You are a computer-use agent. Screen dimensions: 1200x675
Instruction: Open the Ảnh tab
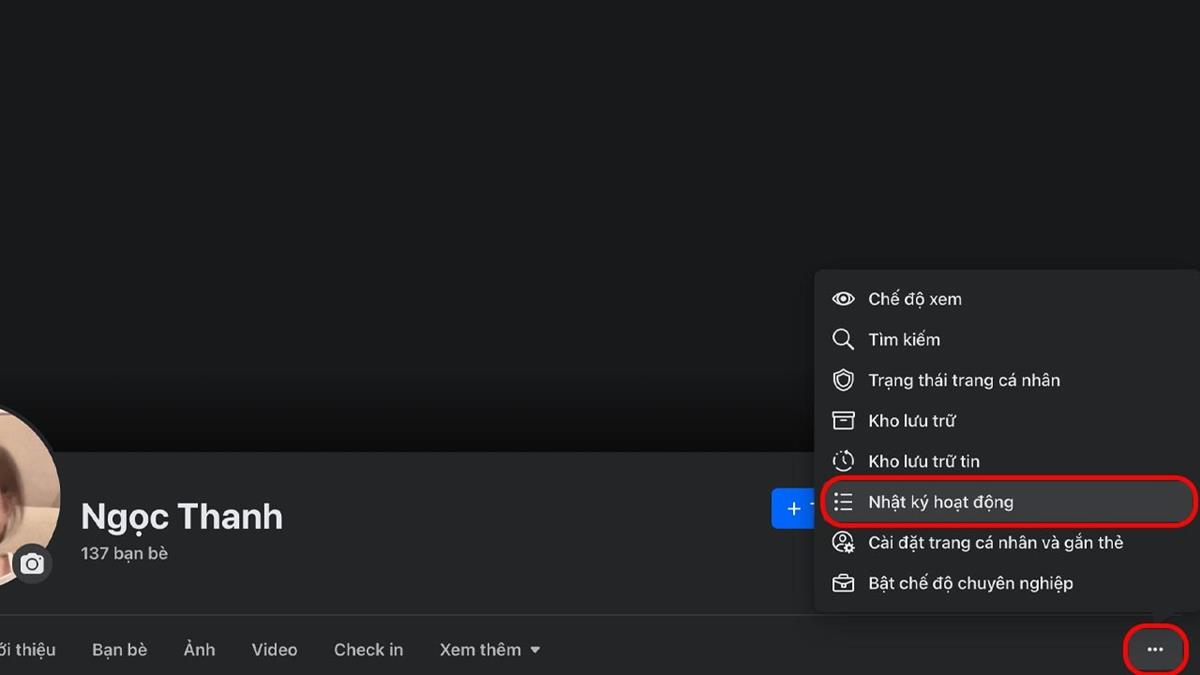[199, 650]
